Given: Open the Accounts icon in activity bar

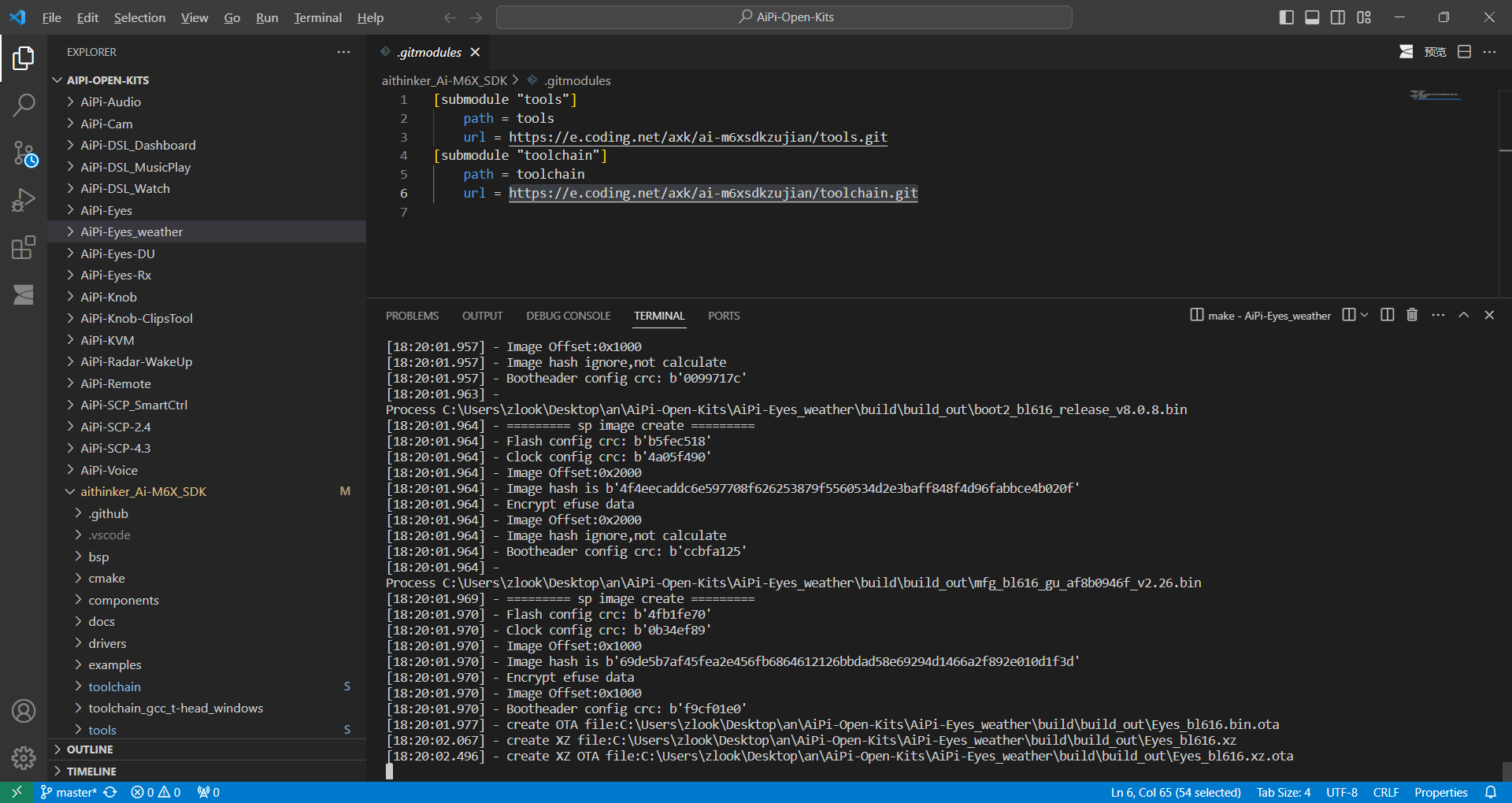Looking at the screenshot, I should pyautogui.click(x=24, y=711).
